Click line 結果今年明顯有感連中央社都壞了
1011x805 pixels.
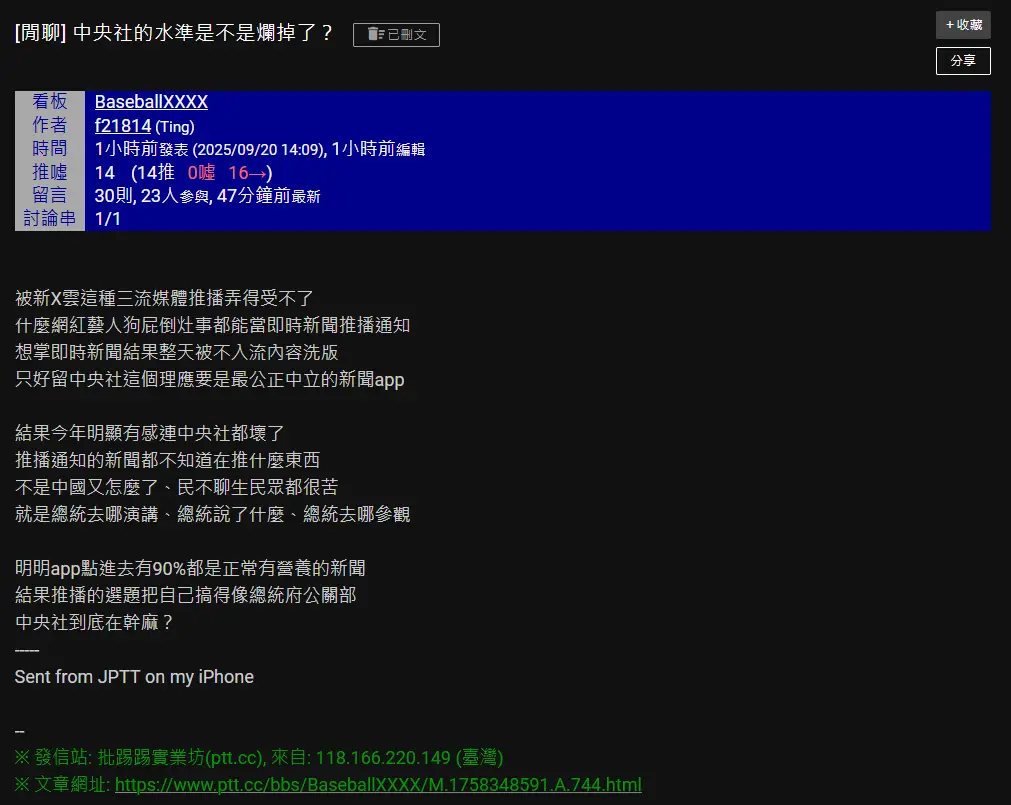[x=150, y=433]
